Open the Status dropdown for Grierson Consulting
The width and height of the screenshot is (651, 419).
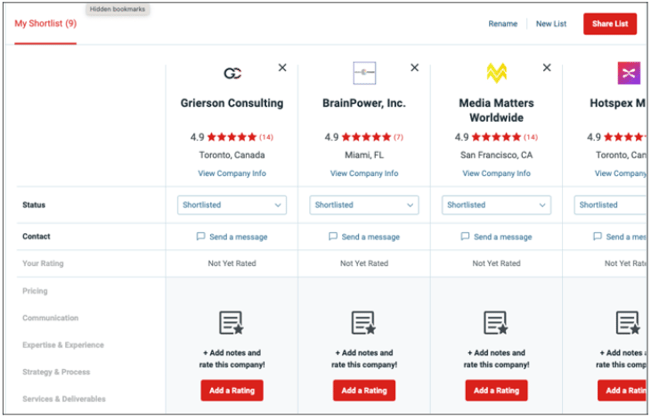tap(232, 205)
